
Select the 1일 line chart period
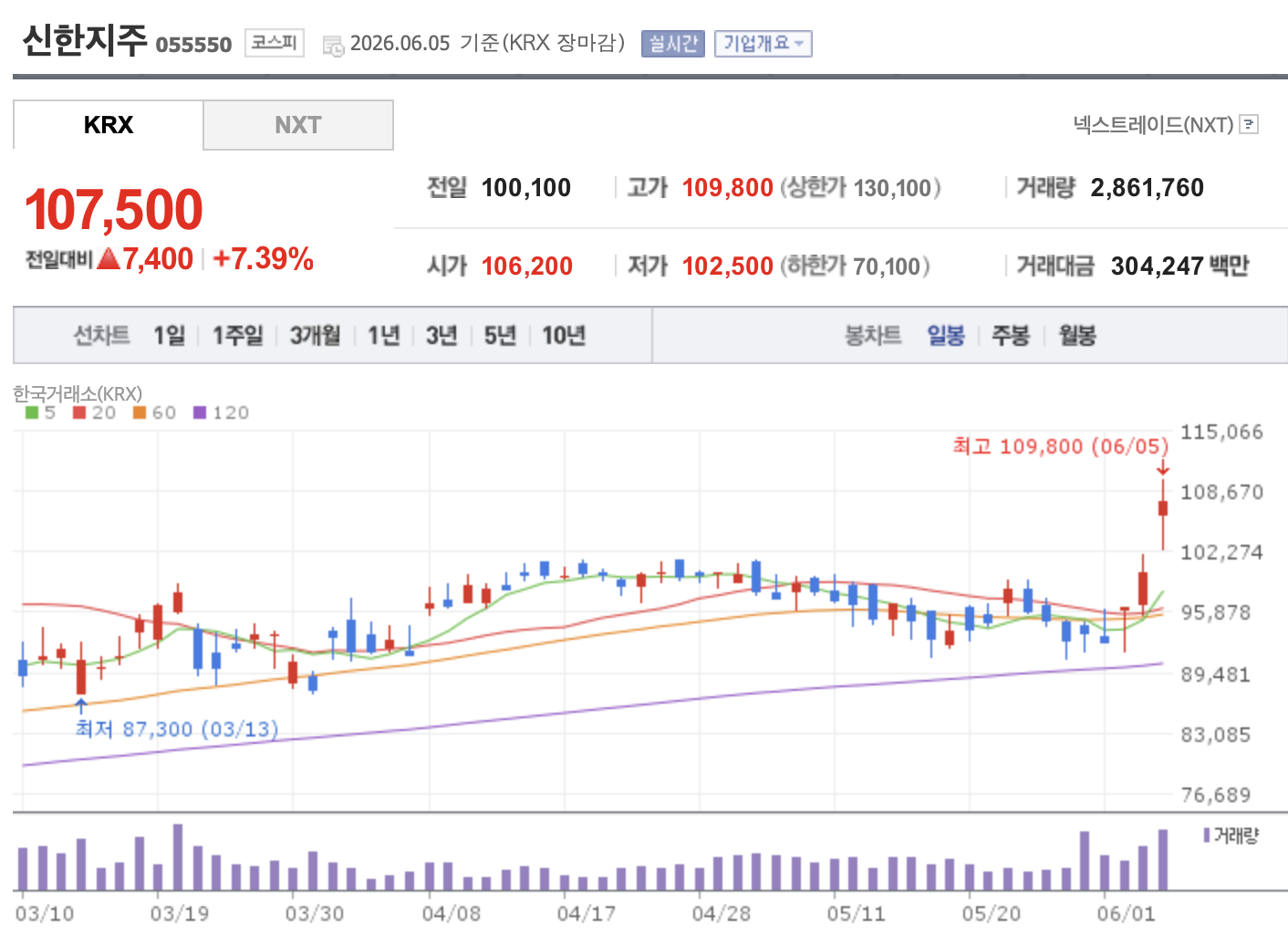click(x=170, y=336)
